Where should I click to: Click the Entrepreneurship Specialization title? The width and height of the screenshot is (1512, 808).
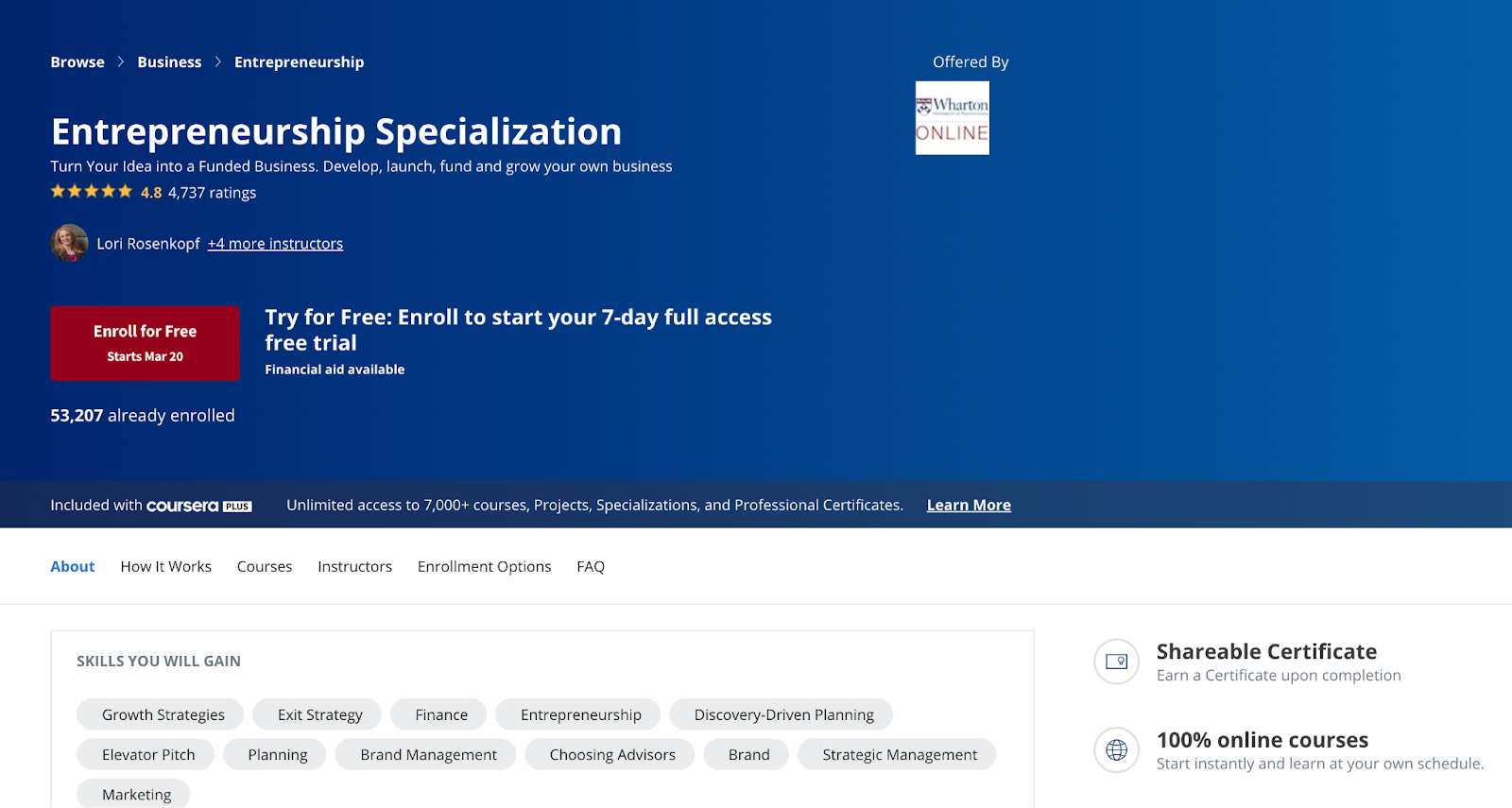click(336, 131)
